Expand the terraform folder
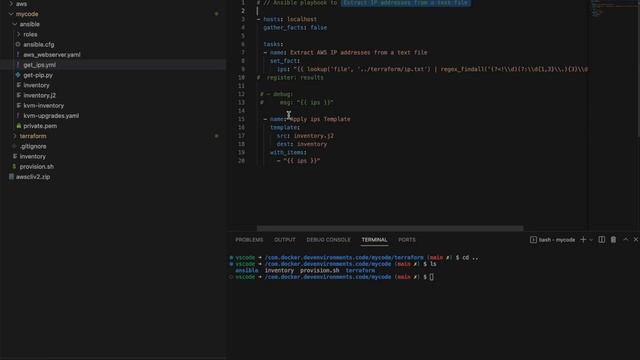Viewport: 640px width, 360px height. pos(15,136)
